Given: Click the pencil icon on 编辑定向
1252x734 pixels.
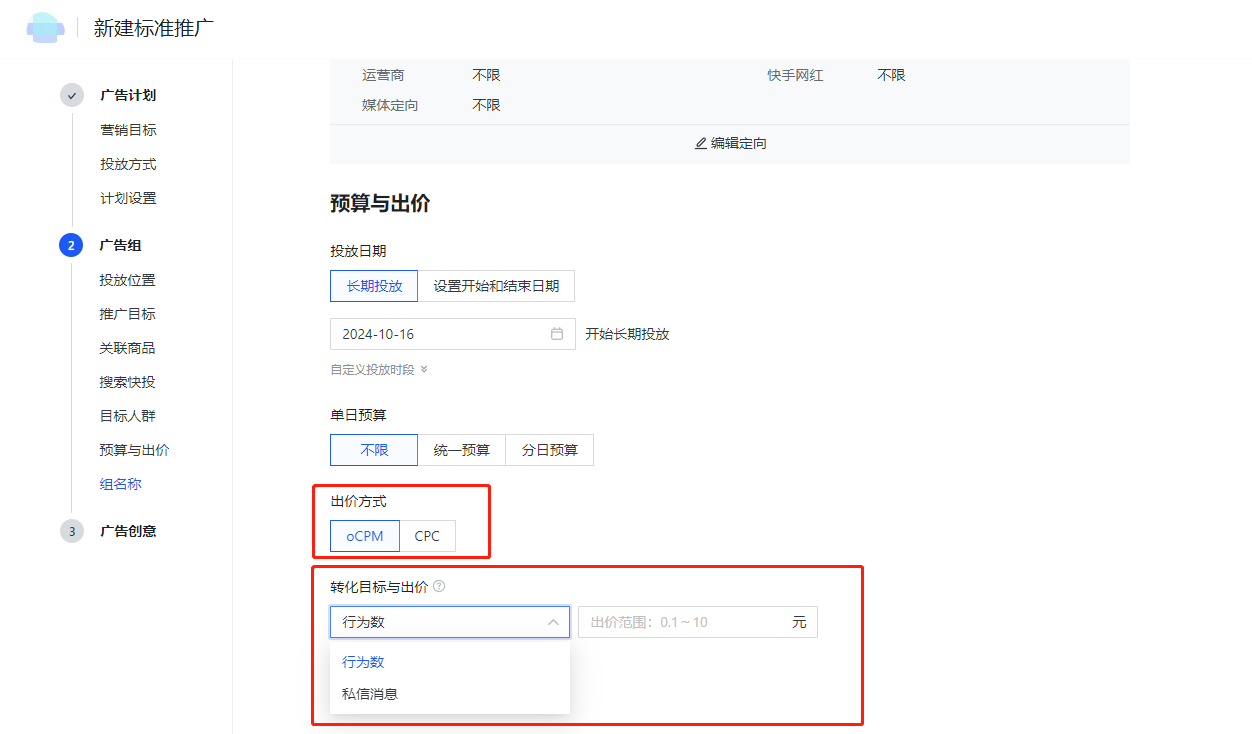Looking at the screenshot, I should pyautogui.click(x=700, y=142).
